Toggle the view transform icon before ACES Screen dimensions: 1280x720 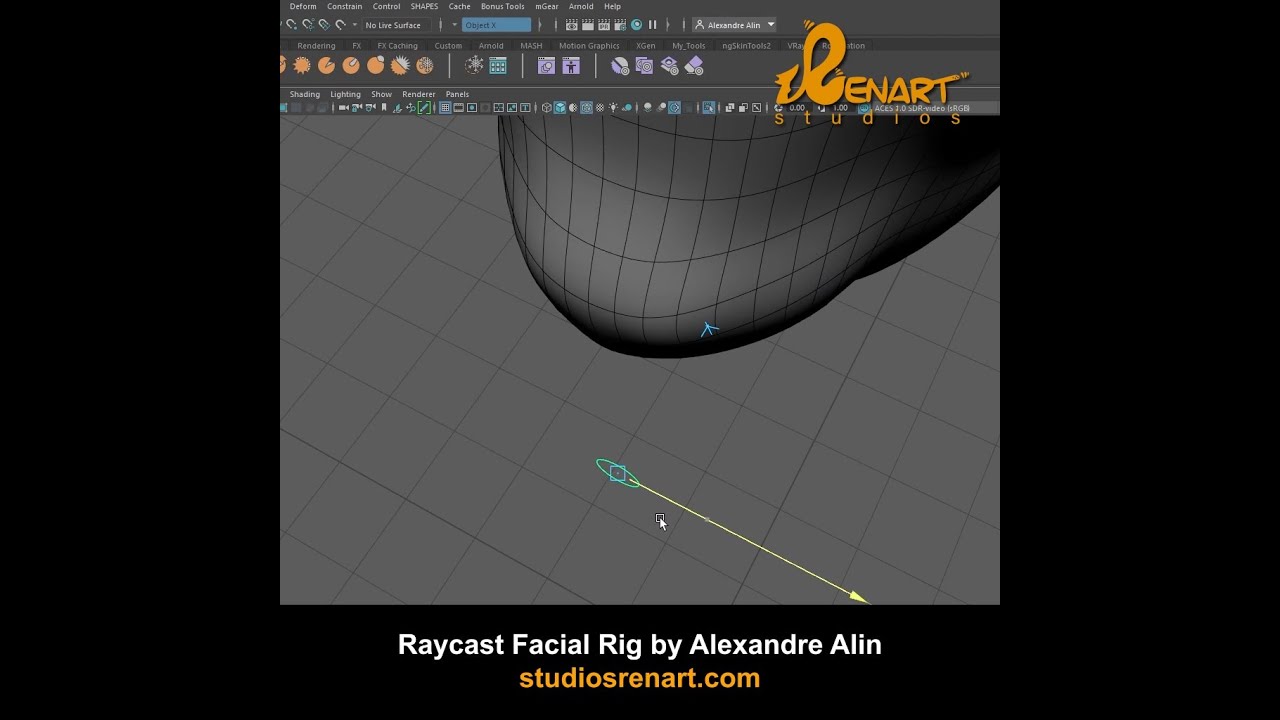click(864, 107)
